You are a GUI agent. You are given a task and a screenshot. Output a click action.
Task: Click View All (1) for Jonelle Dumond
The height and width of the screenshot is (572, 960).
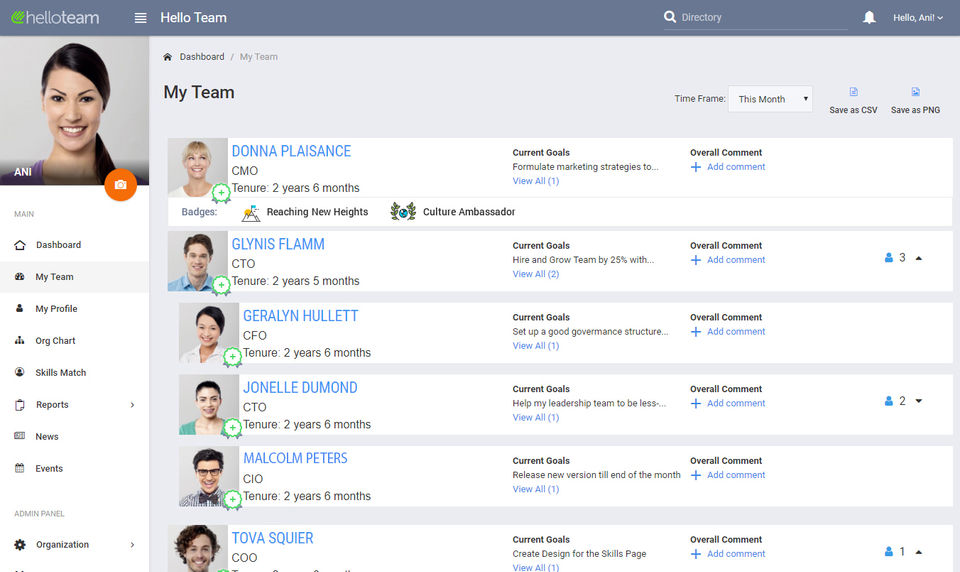point(536,418)
